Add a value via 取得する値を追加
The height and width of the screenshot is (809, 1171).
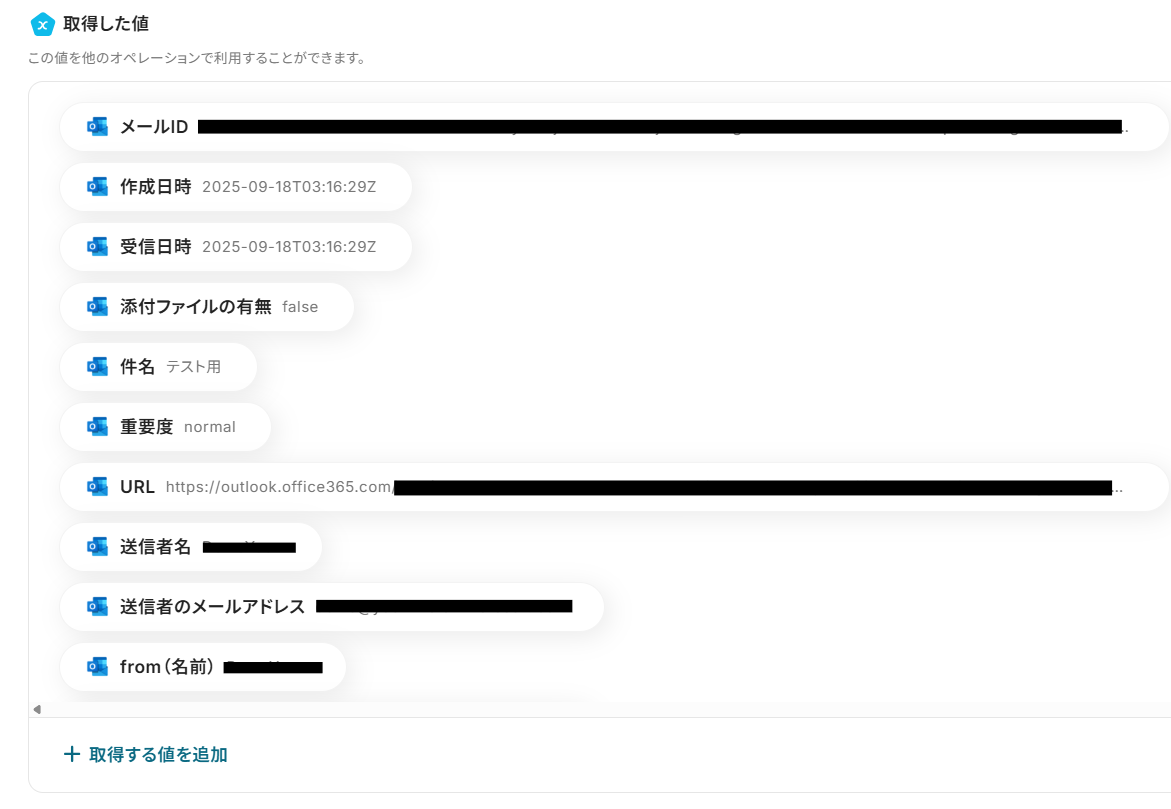pos(146,754)
